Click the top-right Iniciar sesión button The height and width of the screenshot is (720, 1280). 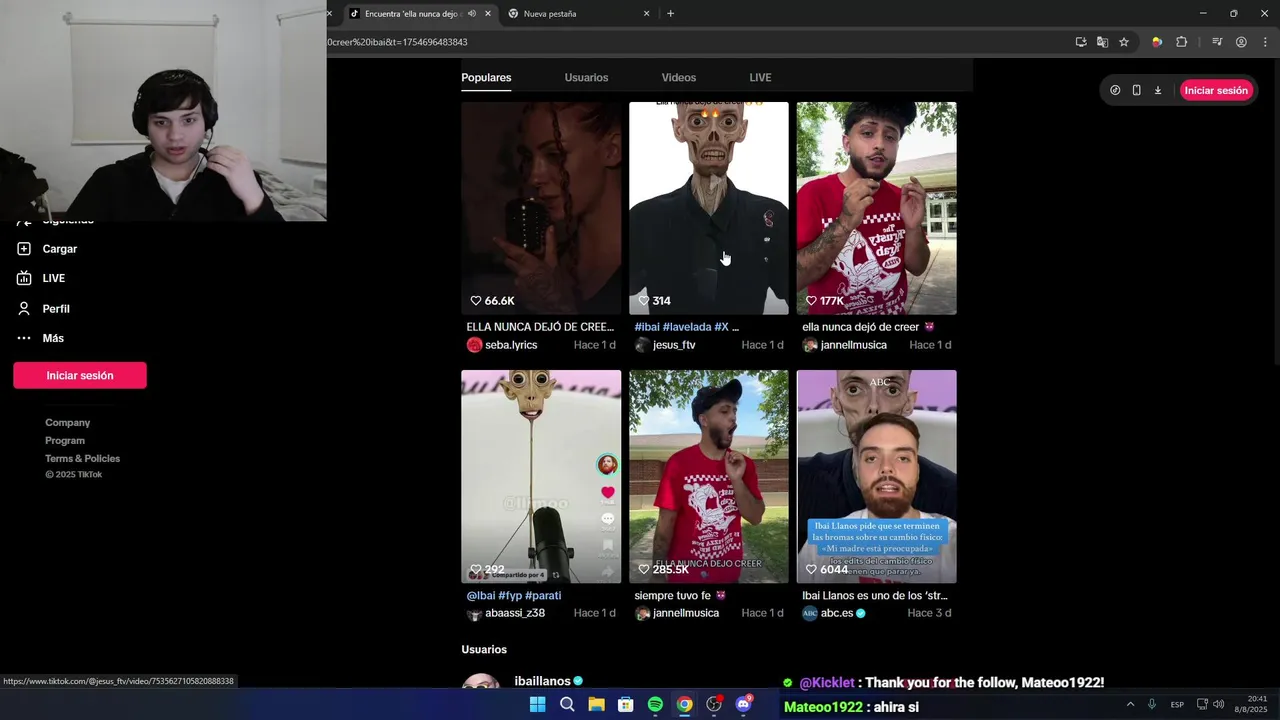(1216, 90)
